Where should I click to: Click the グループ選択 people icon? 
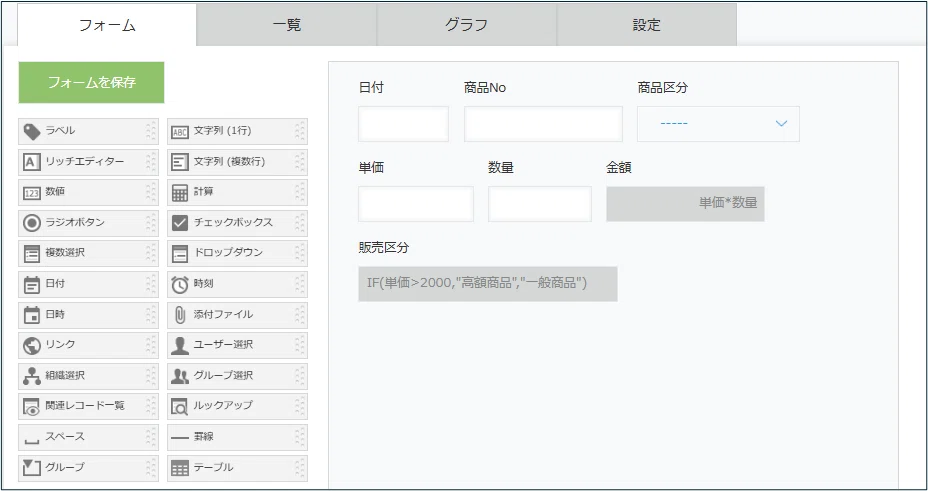click(x=180, y=376)
